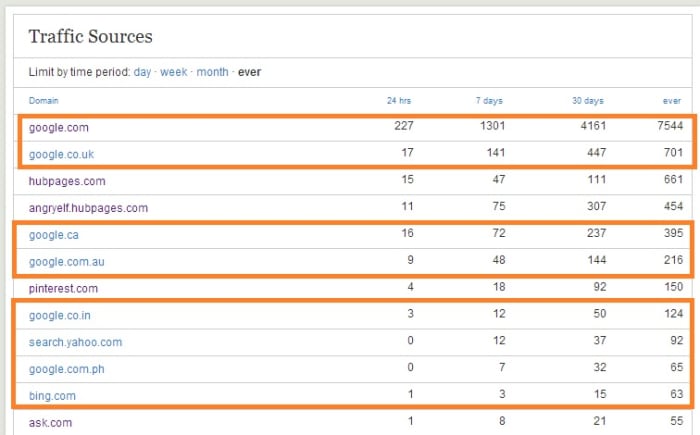Screen dimensions: 700x435
Task: Select google.ca ever value 395
Action: pyautogui.click(x=673, y=233)
